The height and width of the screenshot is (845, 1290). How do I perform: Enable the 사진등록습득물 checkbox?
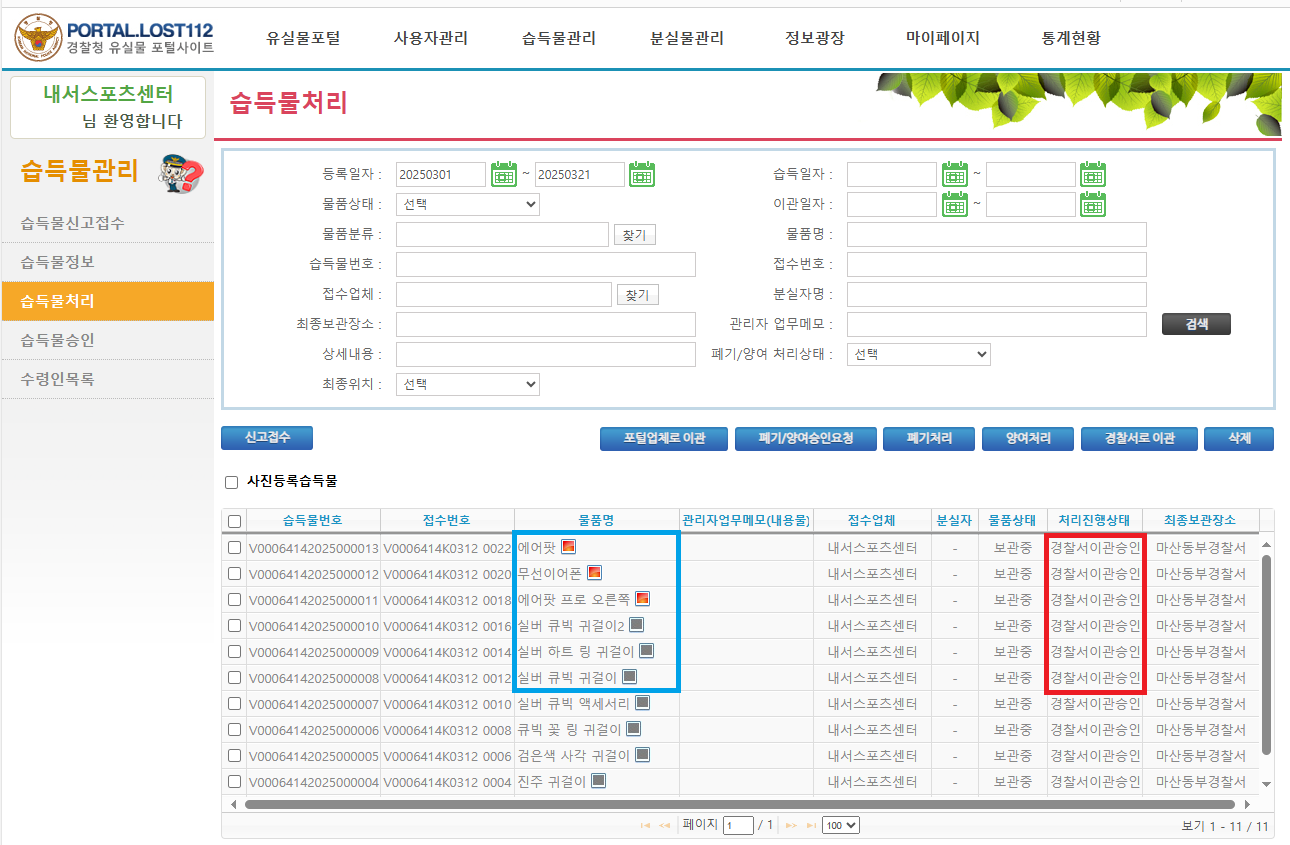click(x=232, y=482)
